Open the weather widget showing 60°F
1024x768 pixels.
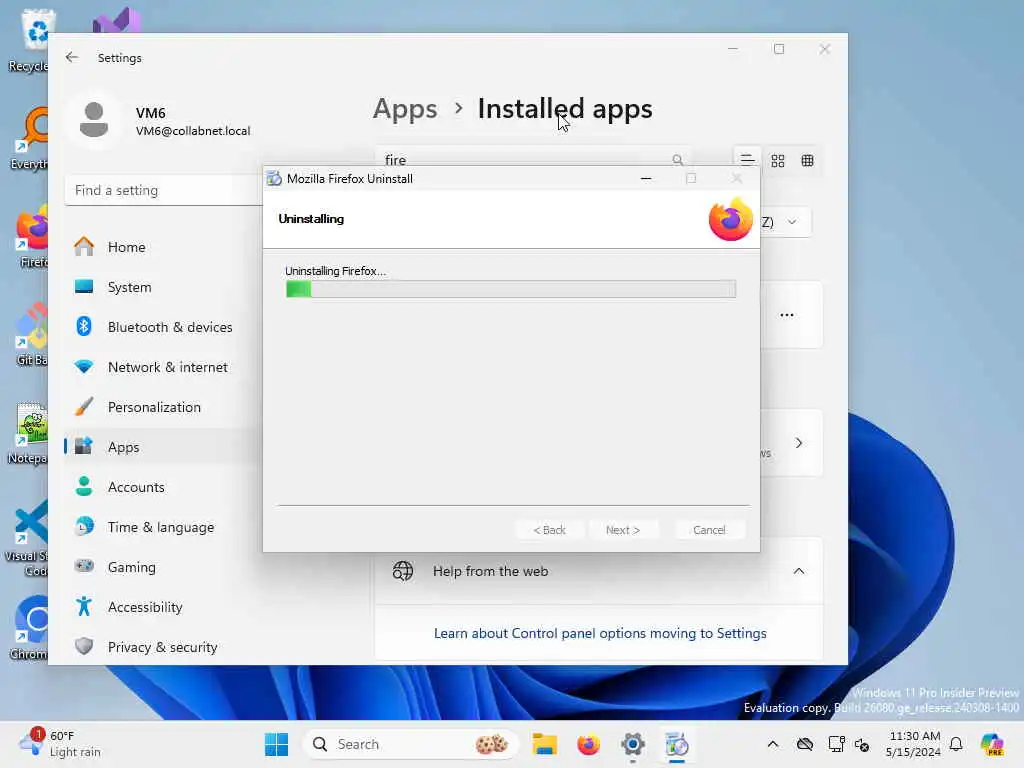60,744
